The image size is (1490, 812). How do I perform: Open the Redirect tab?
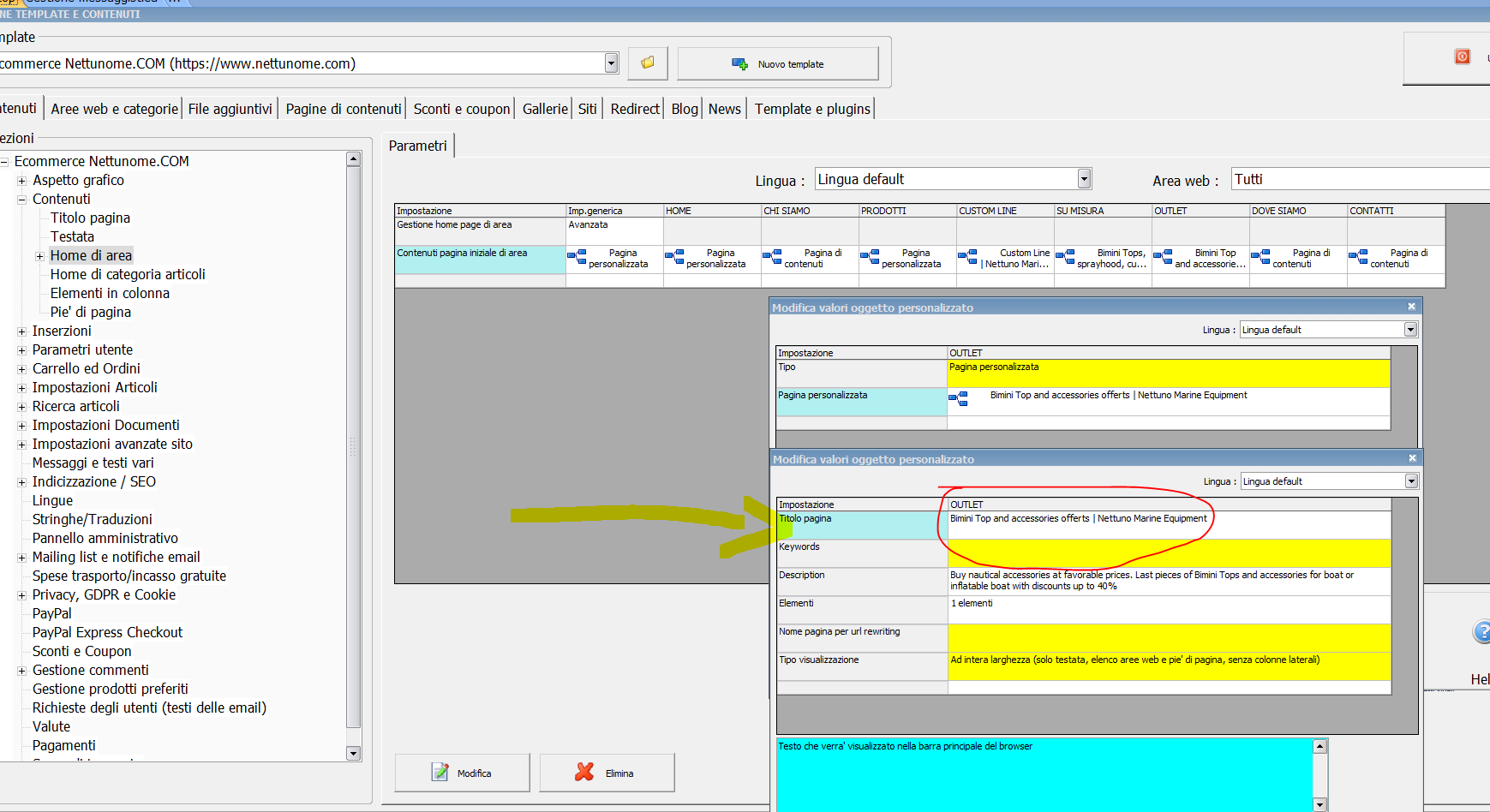tap(635, 109)
